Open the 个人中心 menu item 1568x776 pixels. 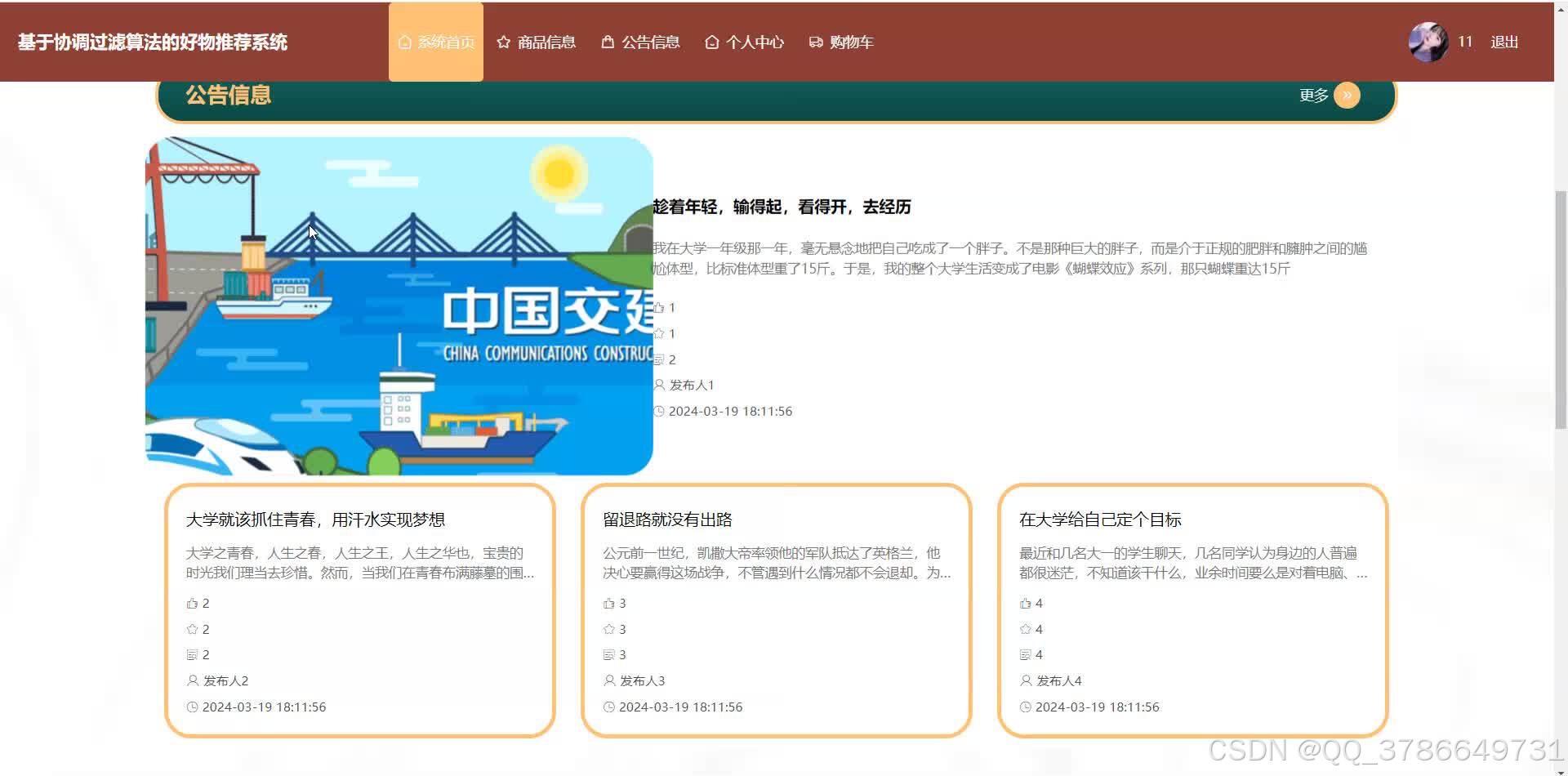tap(744, 42)
